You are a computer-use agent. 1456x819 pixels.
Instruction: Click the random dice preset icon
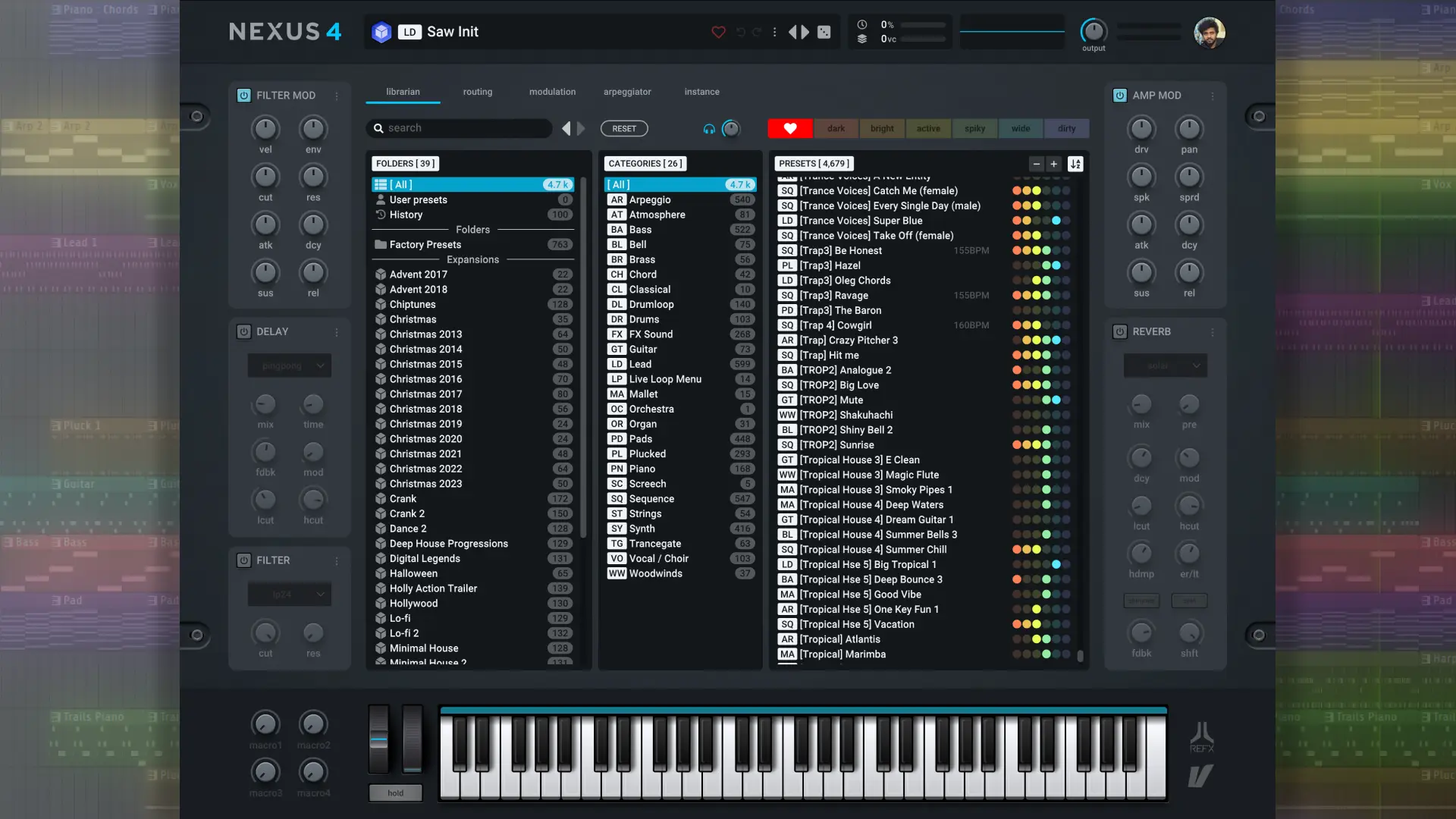[x=824, y=32]
